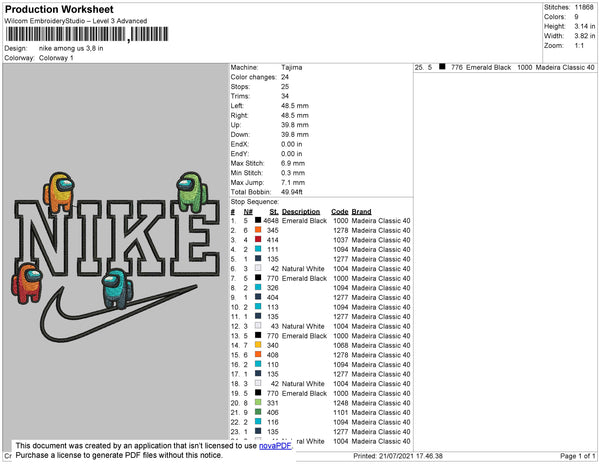Click the black swatch in stop row 25
600x464 pixels.
tap(442, 67)
